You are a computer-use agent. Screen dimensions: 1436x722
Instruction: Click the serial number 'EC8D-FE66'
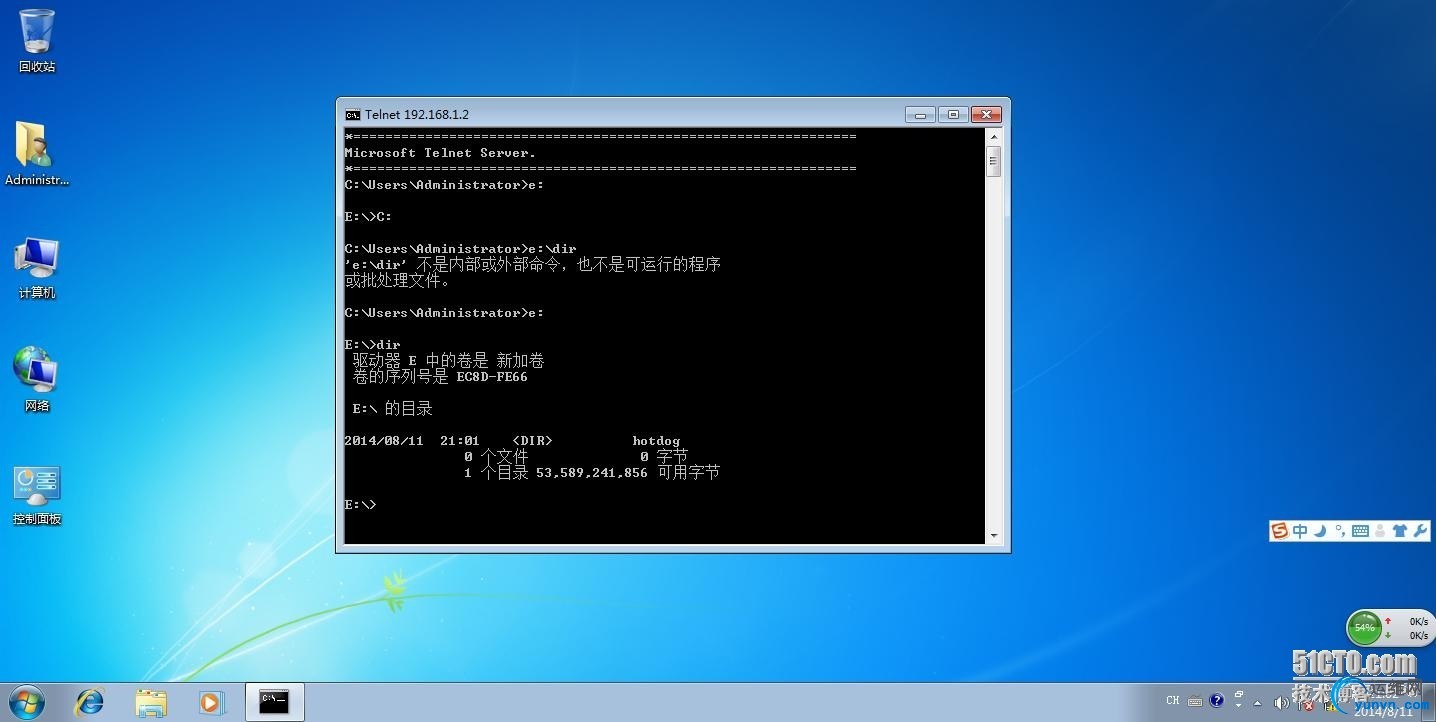[x=492, y=377]
